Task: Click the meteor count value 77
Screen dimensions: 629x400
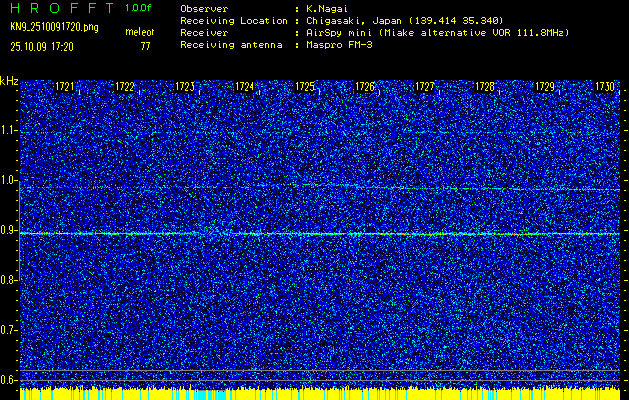Action: 146,46
